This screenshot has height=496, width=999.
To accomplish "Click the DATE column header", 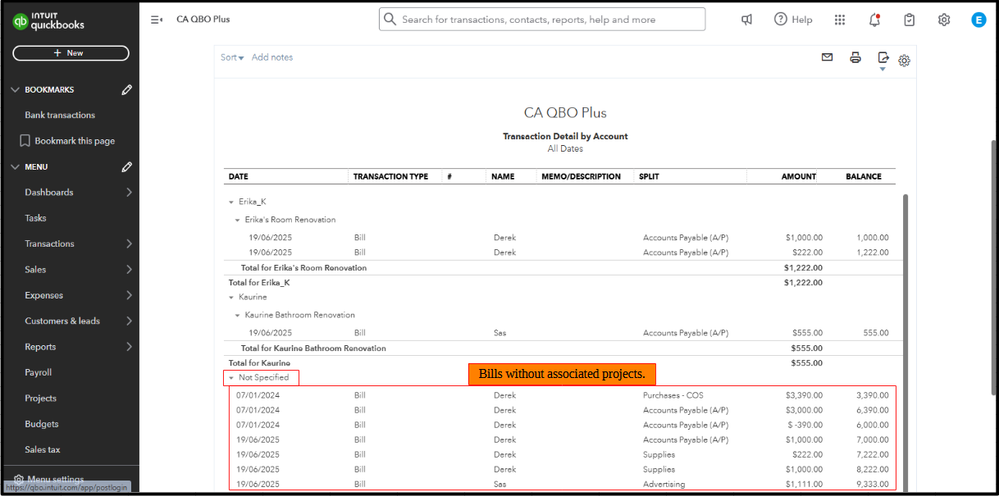I will [x=238, y=176].
